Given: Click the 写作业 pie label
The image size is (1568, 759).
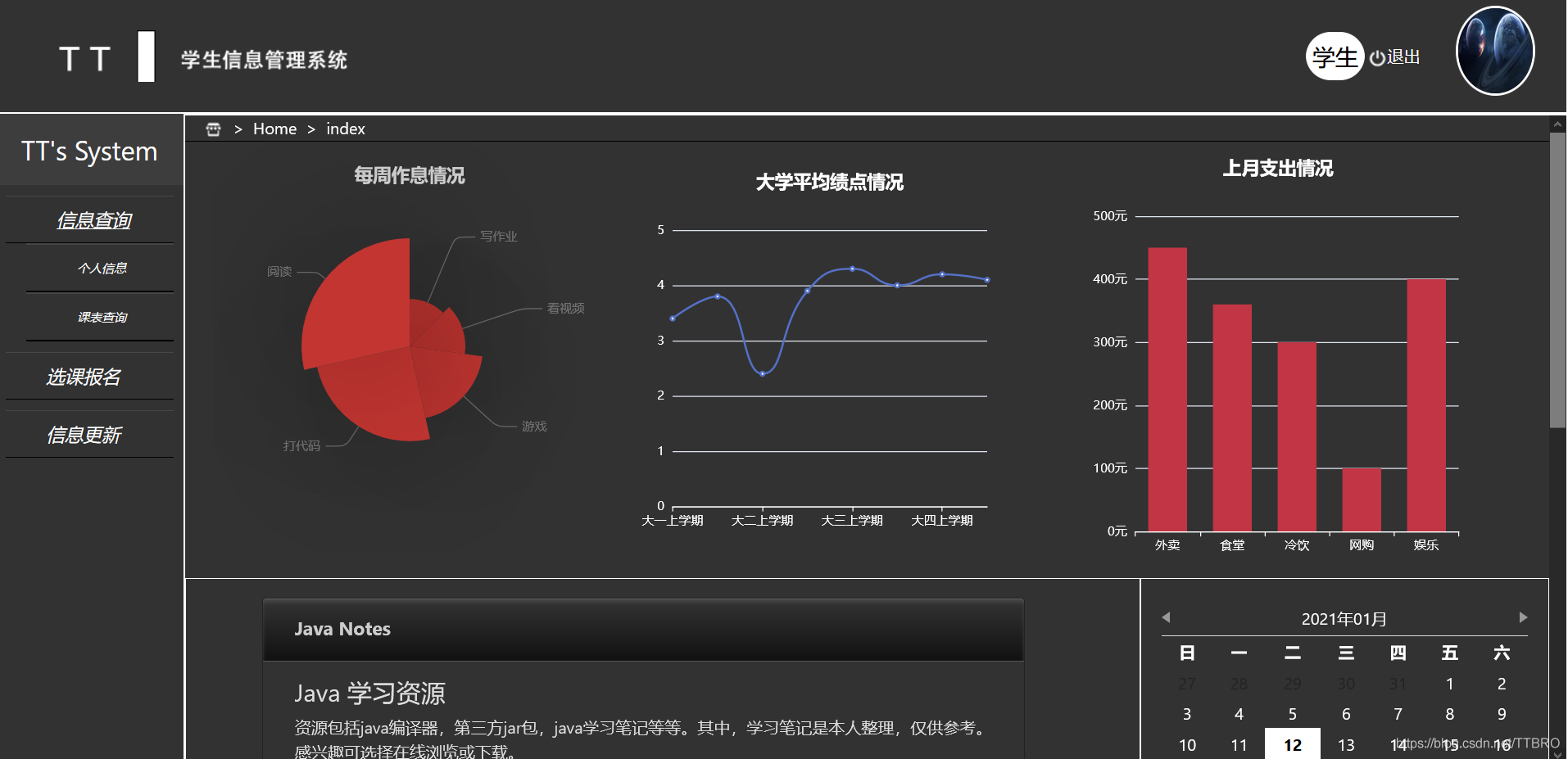Looking at the screenshot, I should point(498,237).
